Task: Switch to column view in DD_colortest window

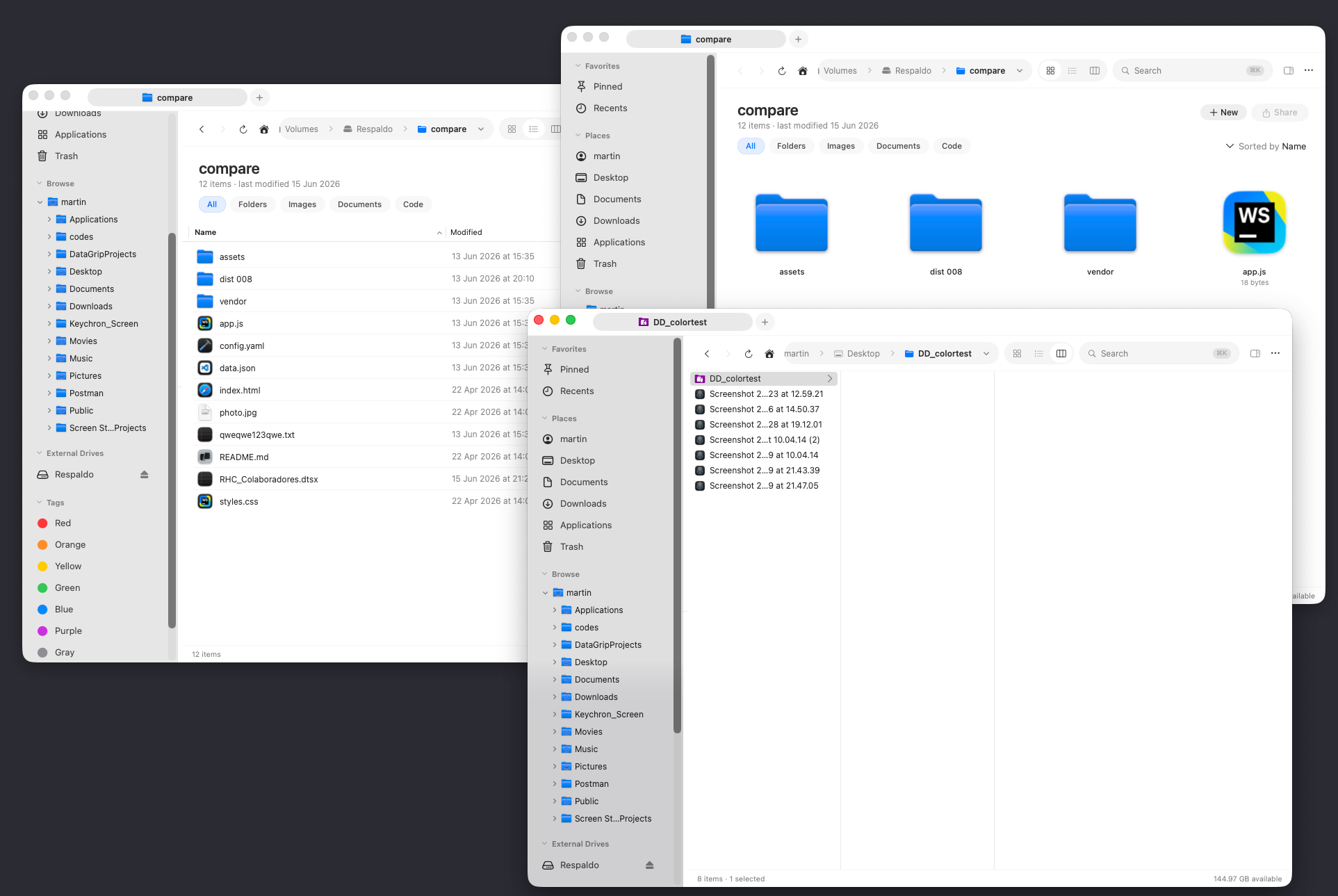Action: (1061, 354)
